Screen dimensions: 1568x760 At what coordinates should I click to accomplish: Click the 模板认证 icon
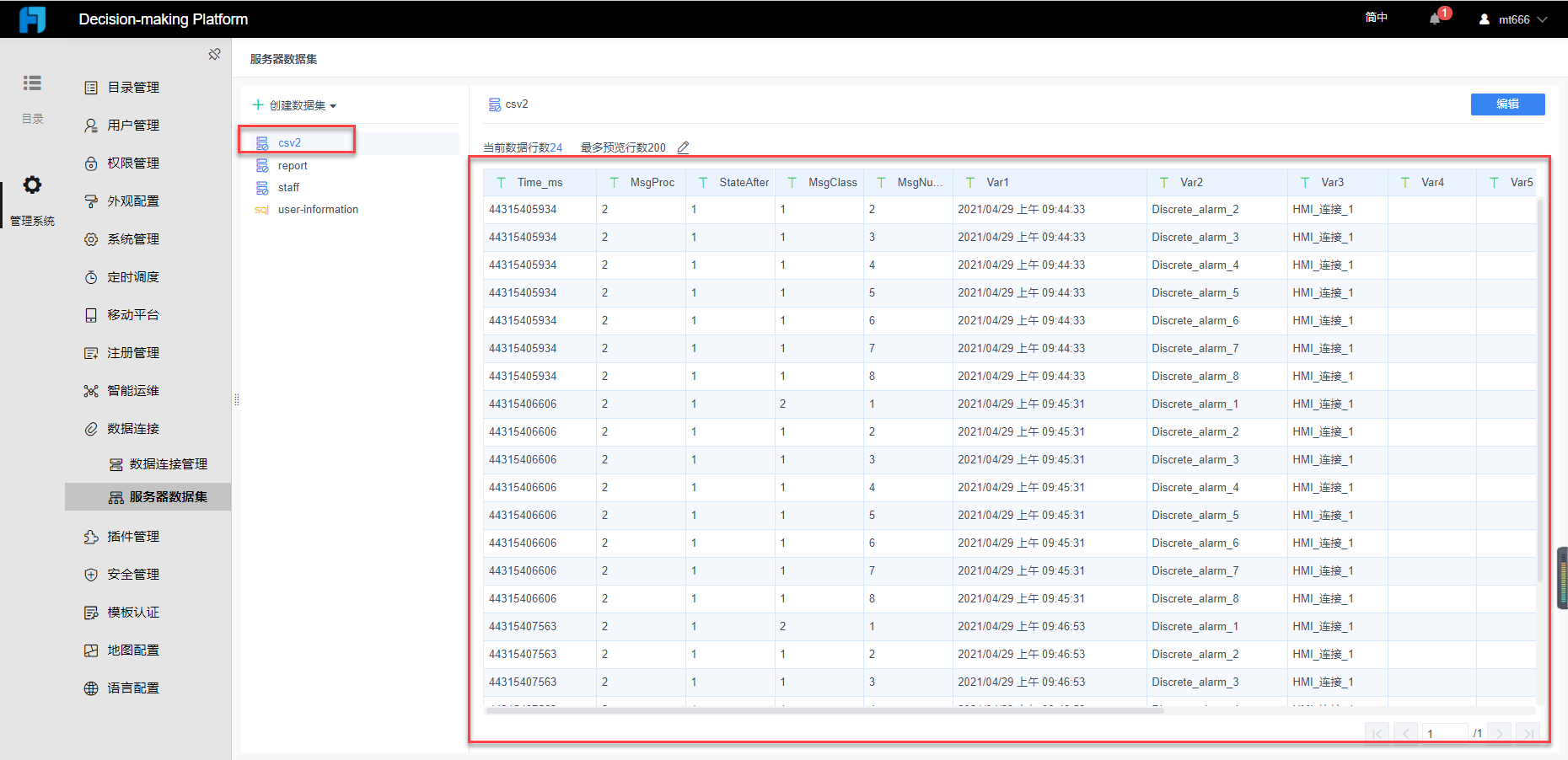coord(91,613)
